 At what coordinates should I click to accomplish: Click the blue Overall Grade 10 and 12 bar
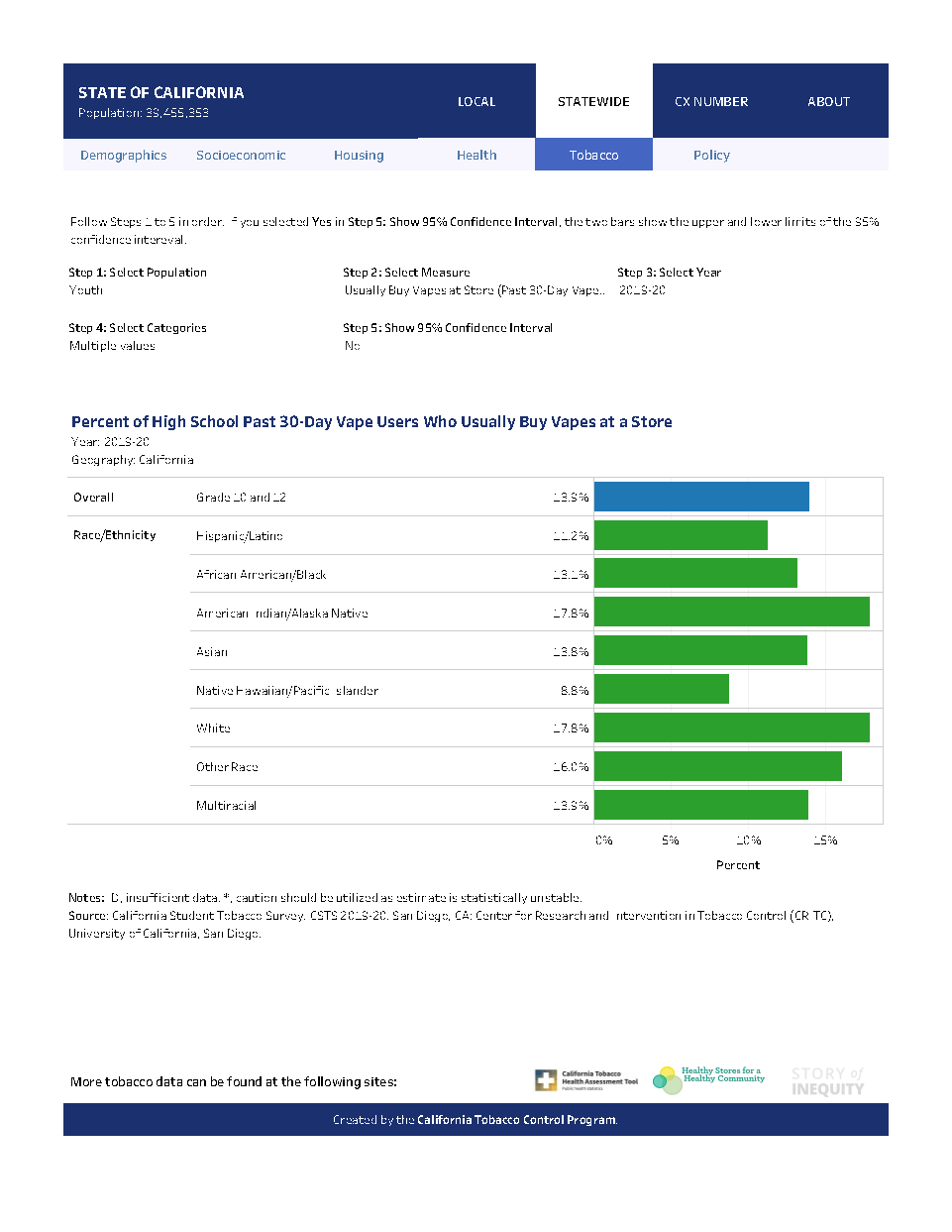701,497
